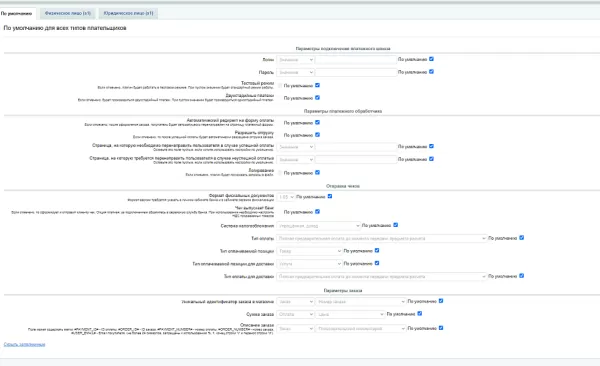Screen dimensions: 600x366
Task: Open first dropdown of Уникальный идентификатор заказа
Action: click(295, 302)
